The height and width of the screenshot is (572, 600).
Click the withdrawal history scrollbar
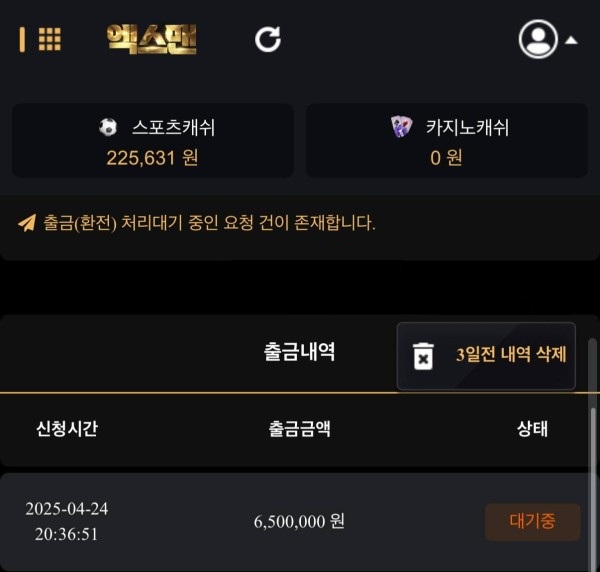click(x=593, y=455)
